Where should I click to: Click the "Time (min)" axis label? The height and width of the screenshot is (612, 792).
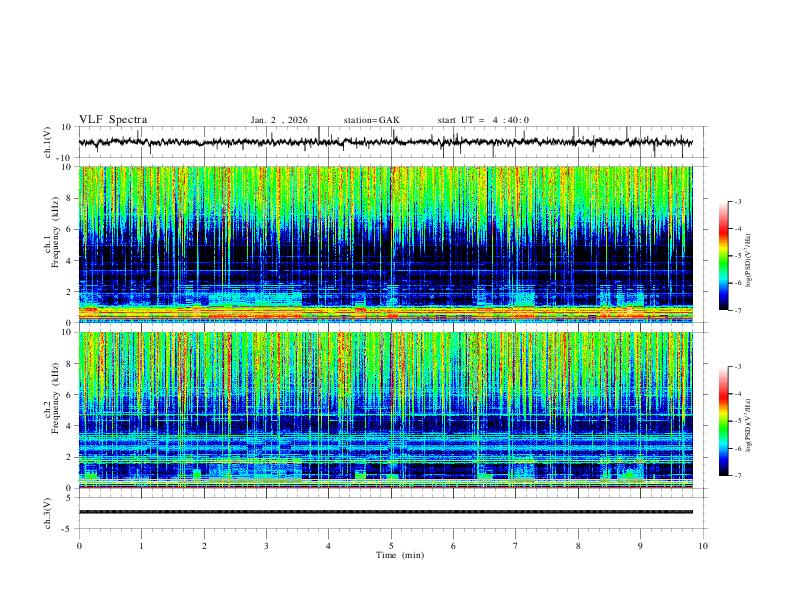(400, 555)
